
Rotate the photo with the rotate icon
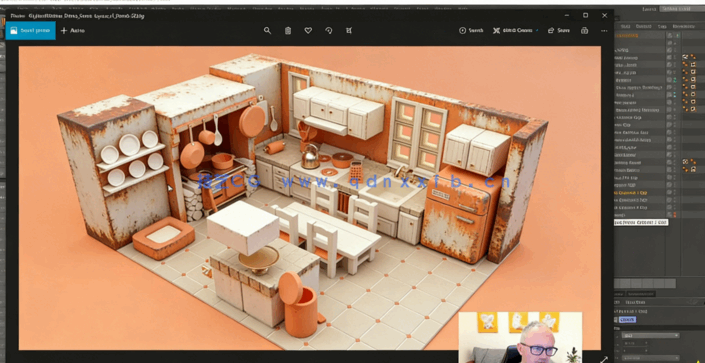pos(329,31)
